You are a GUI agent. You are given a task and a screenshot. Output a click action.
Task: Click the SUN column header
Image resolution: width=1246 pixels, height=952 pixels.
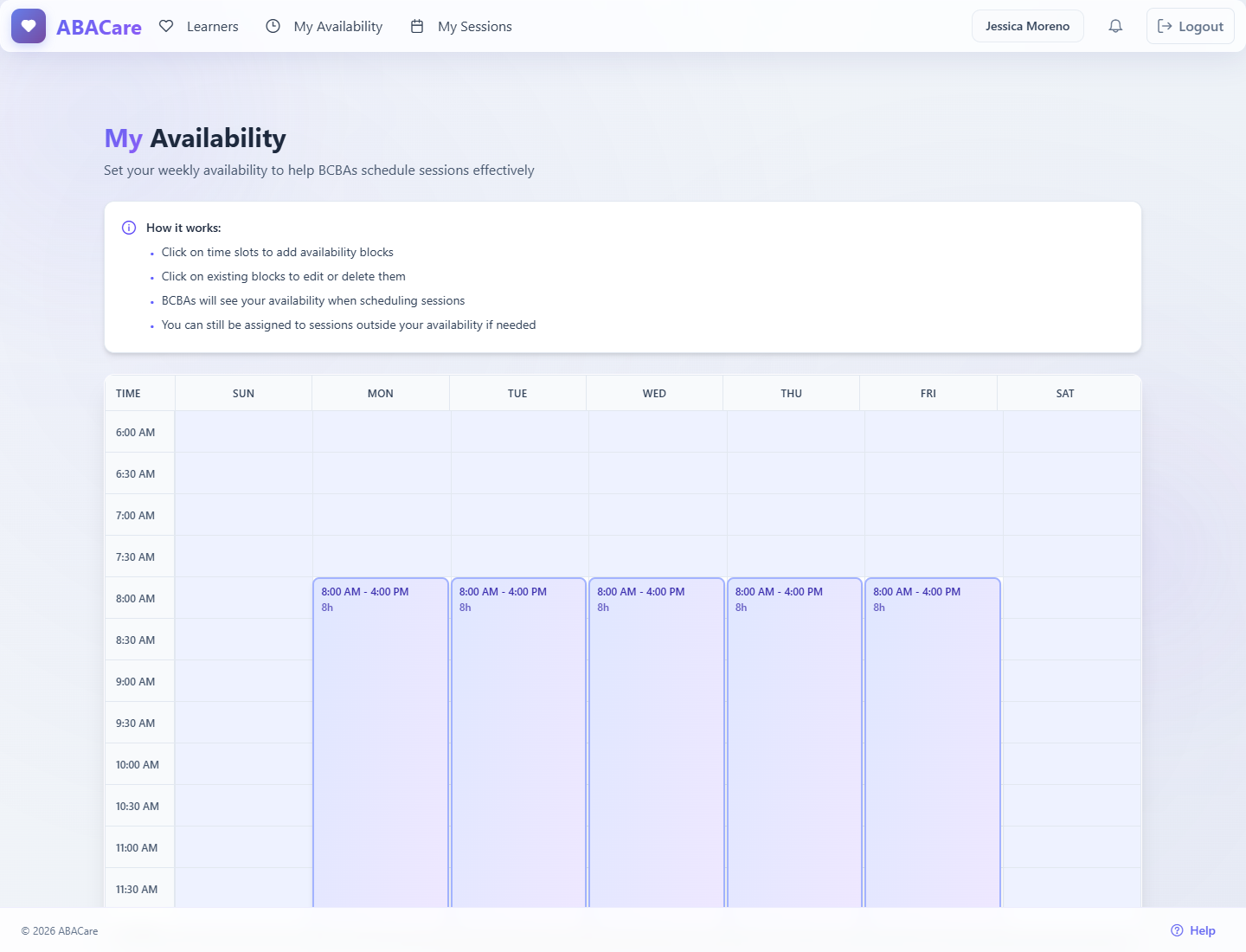coord(244,393)
